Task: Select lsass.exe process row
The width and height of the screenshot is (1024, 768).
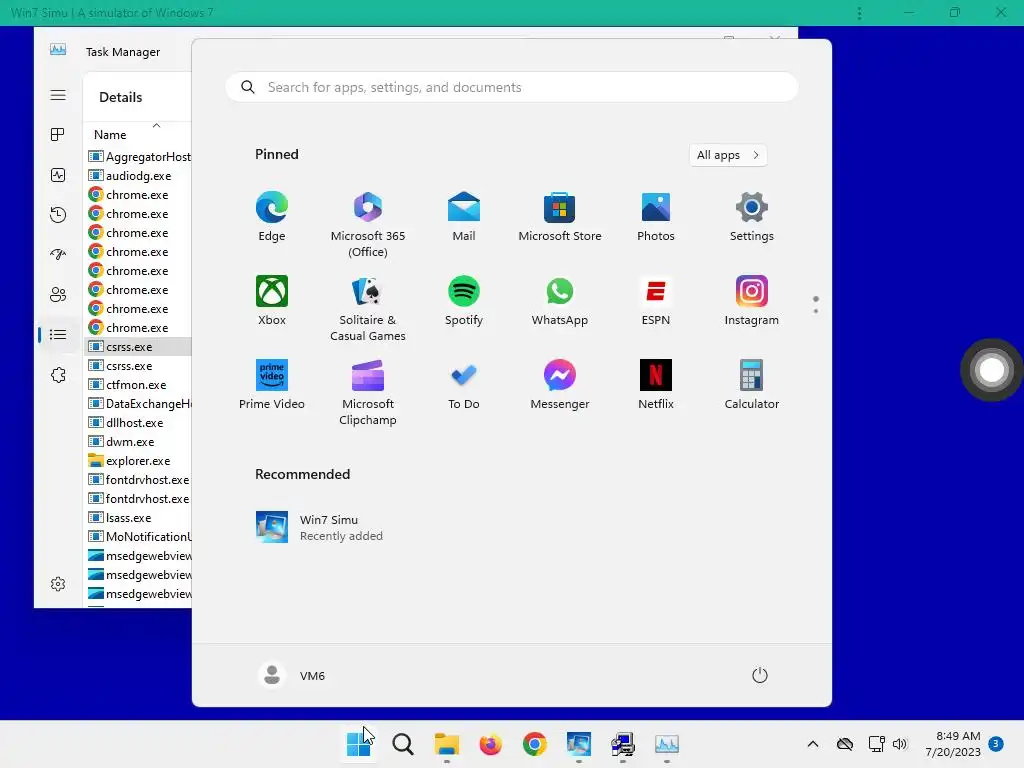Action: click(x=139, y=518)
